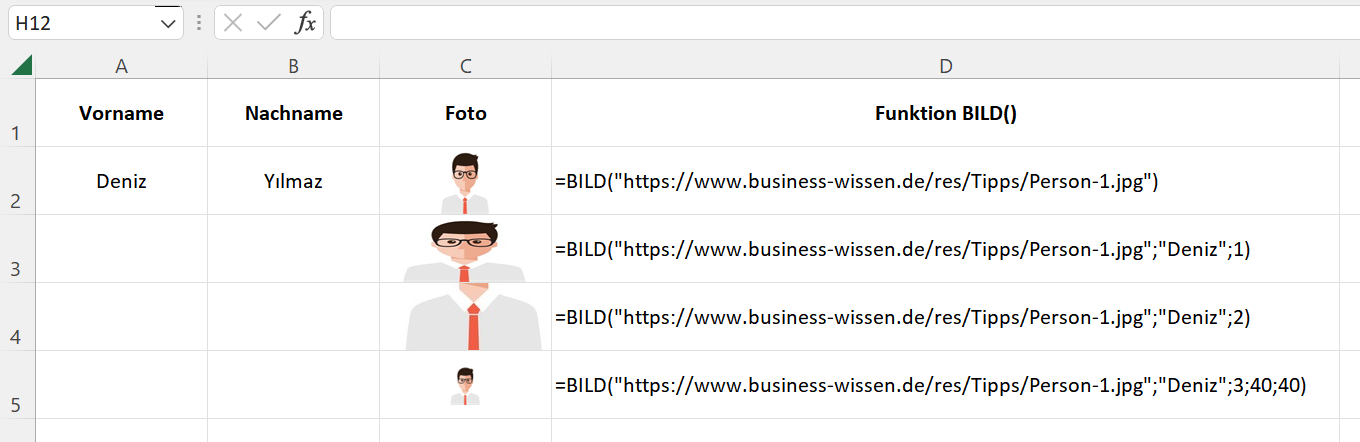Click the Select All triangle corner
The width and height of the screenshot is (1360, 442).
[x=21, y=66]
